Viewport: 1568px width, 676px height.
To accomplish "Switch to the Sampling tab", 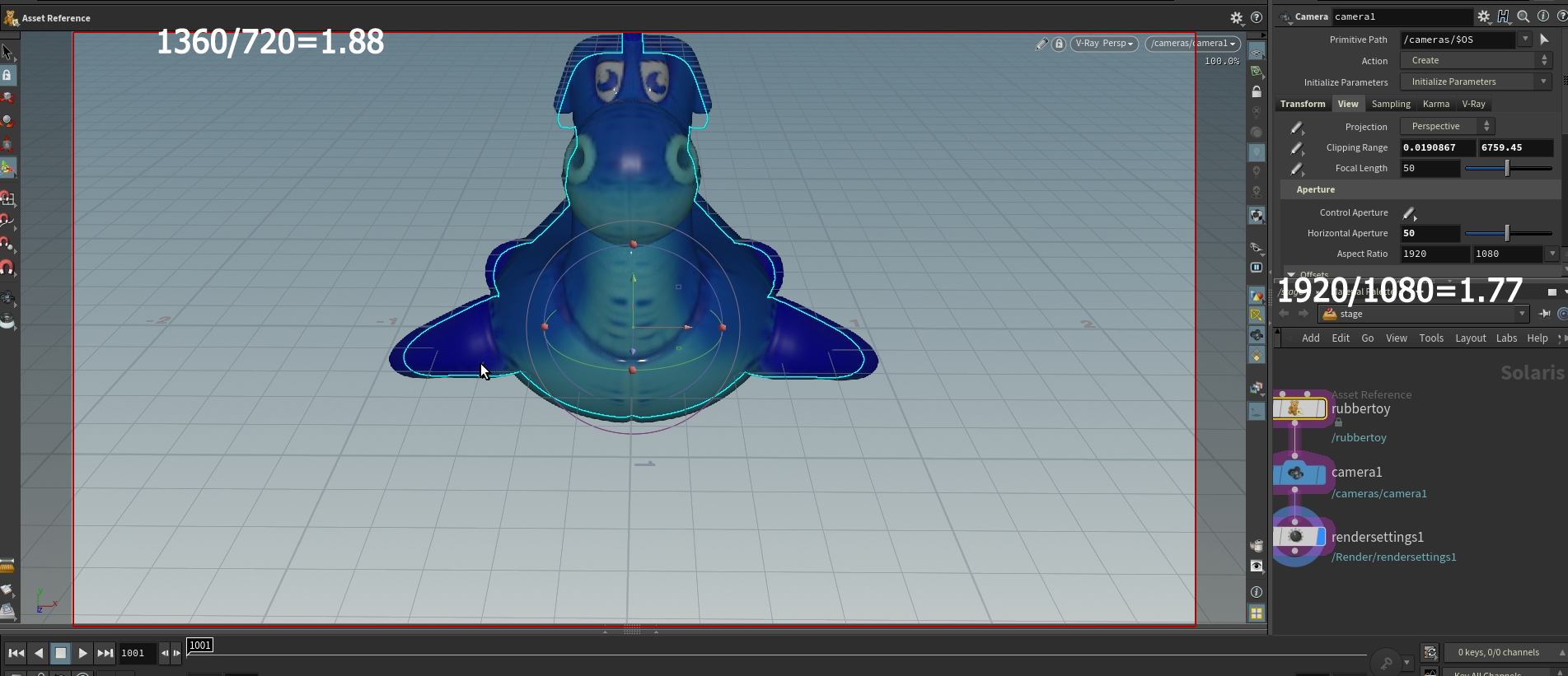I will tap(1391, 104).
